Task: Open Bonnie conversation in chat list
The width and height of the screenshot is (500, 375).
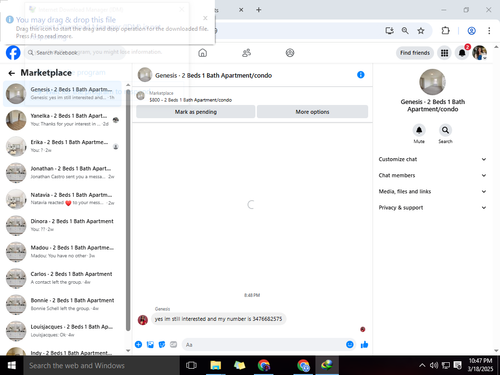Action: pos(62,304)
